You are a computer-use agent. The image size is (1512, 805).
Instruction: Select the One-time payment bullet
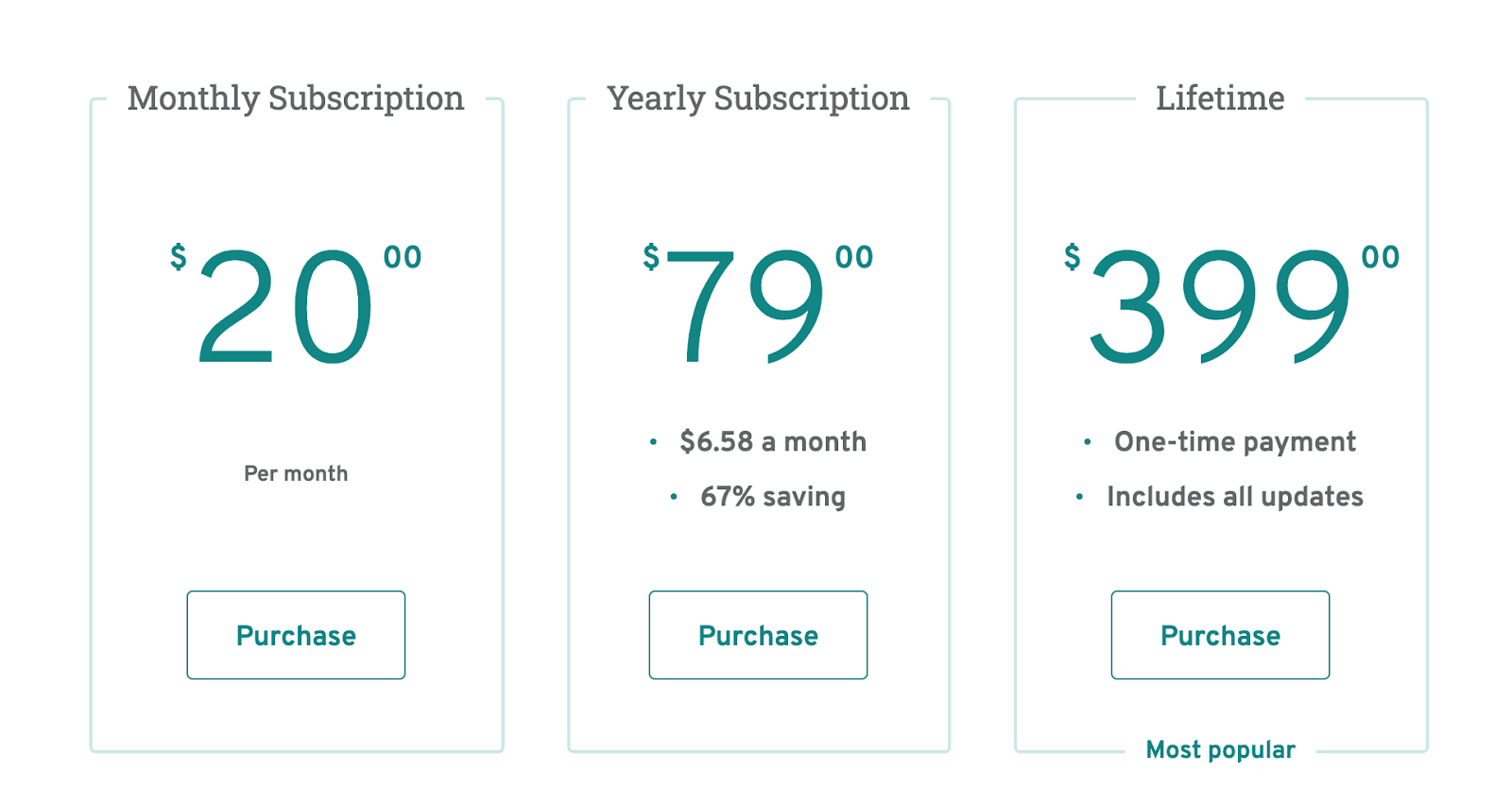point(1234,441)
